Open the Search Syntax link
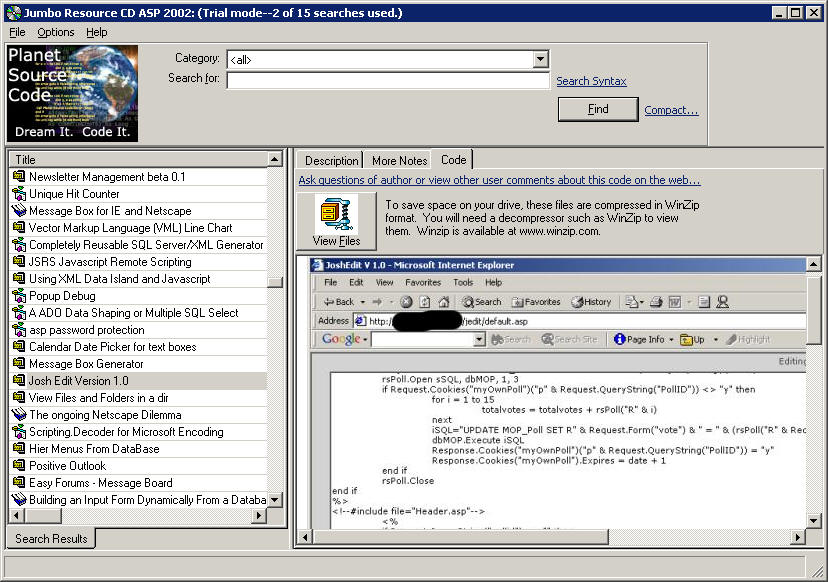The width and height of the screenshot is (828, 582). point(591,81)
